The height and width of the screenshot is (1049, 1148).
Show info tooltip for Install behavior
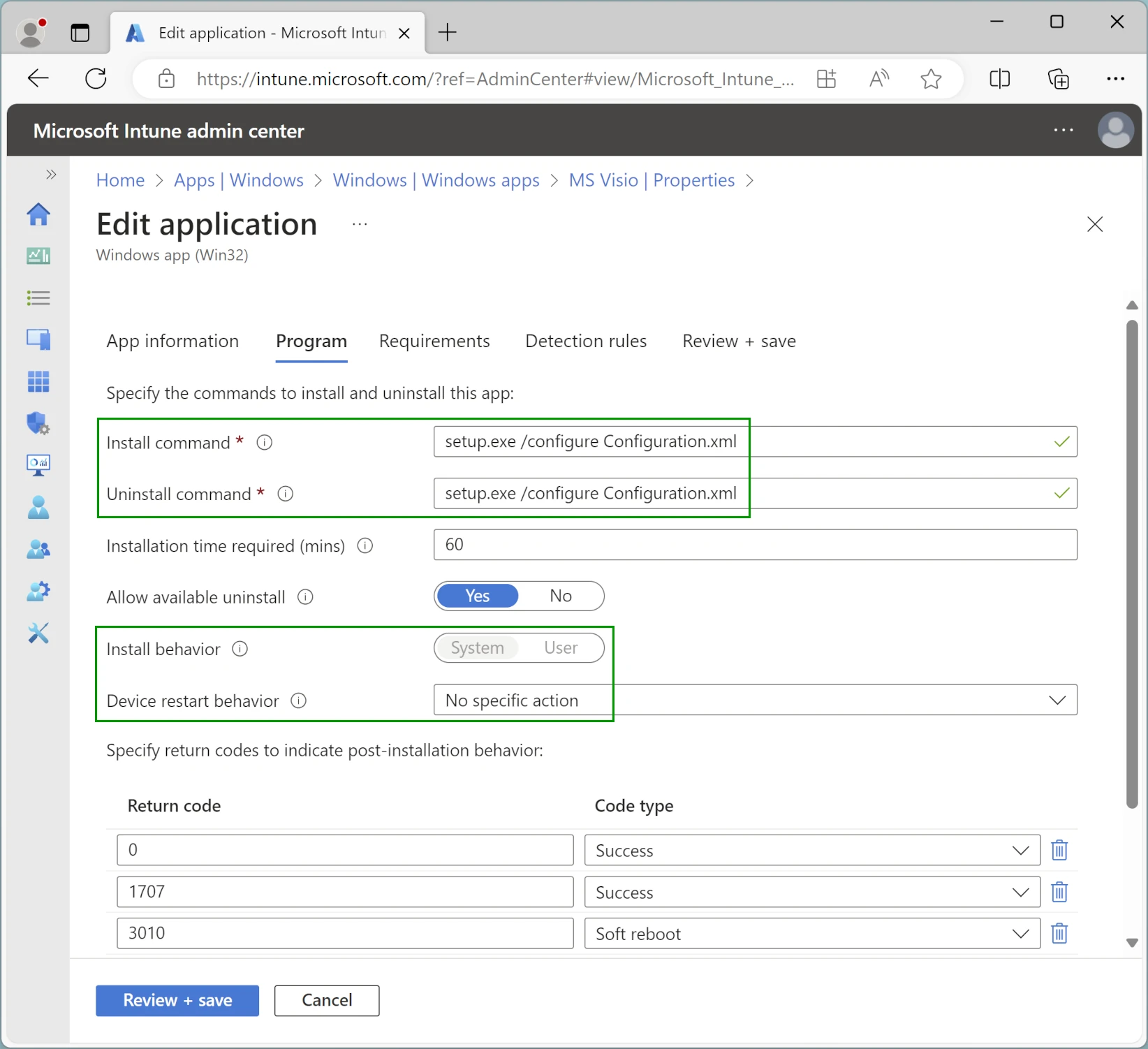240,649
